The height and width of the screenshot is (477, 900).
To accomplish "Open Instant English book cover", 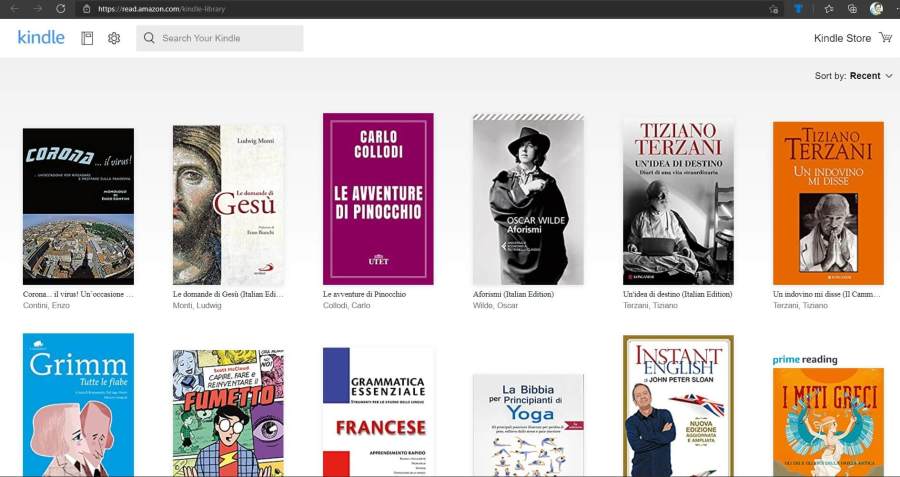I will (x=678, y=406).
